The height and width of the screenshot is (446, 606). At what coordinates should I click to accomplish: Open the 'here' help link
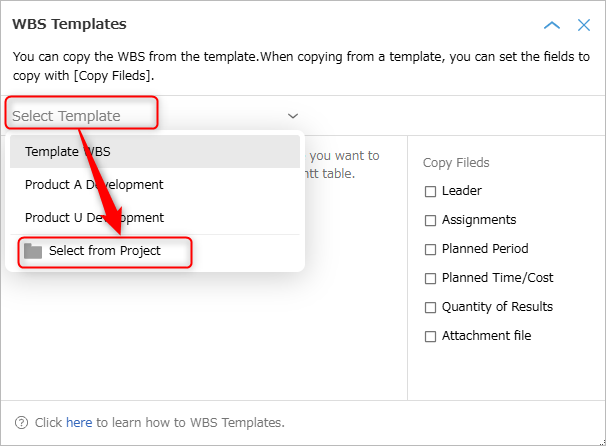[x=79, y=422]
